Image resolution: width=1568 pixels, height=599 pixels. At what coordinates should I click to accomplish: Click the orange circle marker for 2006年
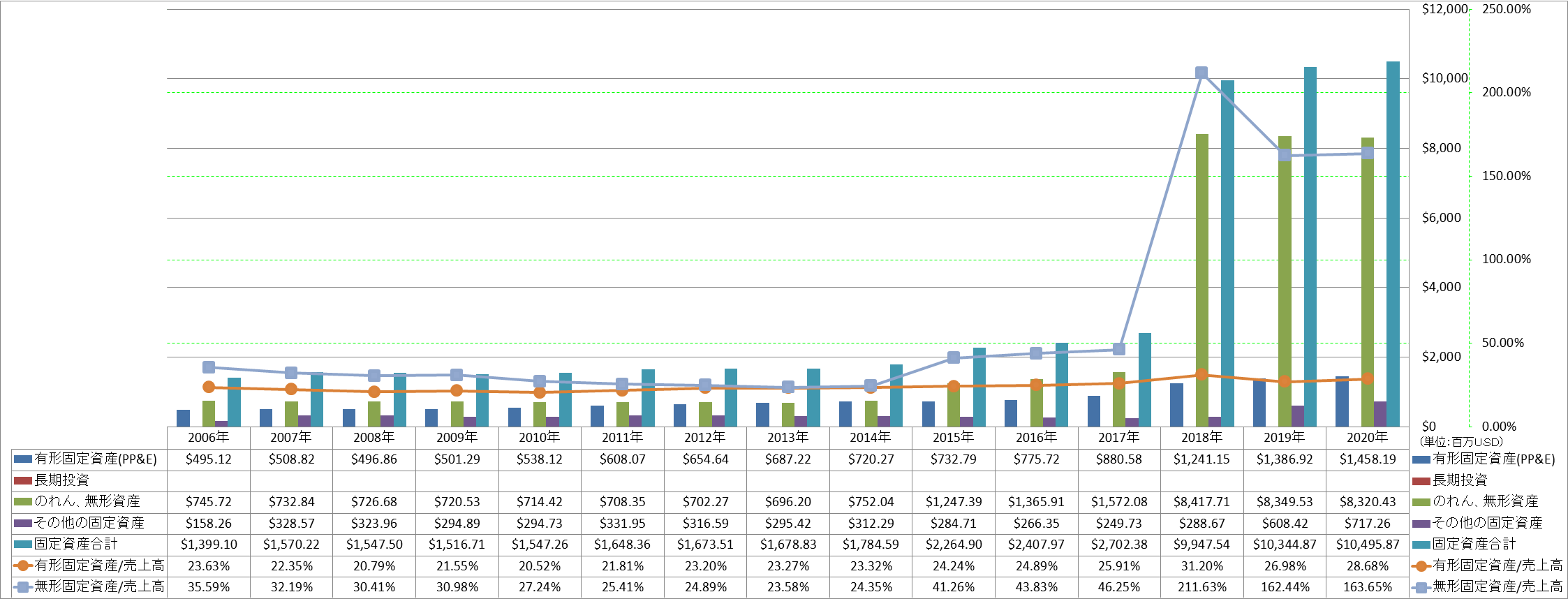(209, 387)
